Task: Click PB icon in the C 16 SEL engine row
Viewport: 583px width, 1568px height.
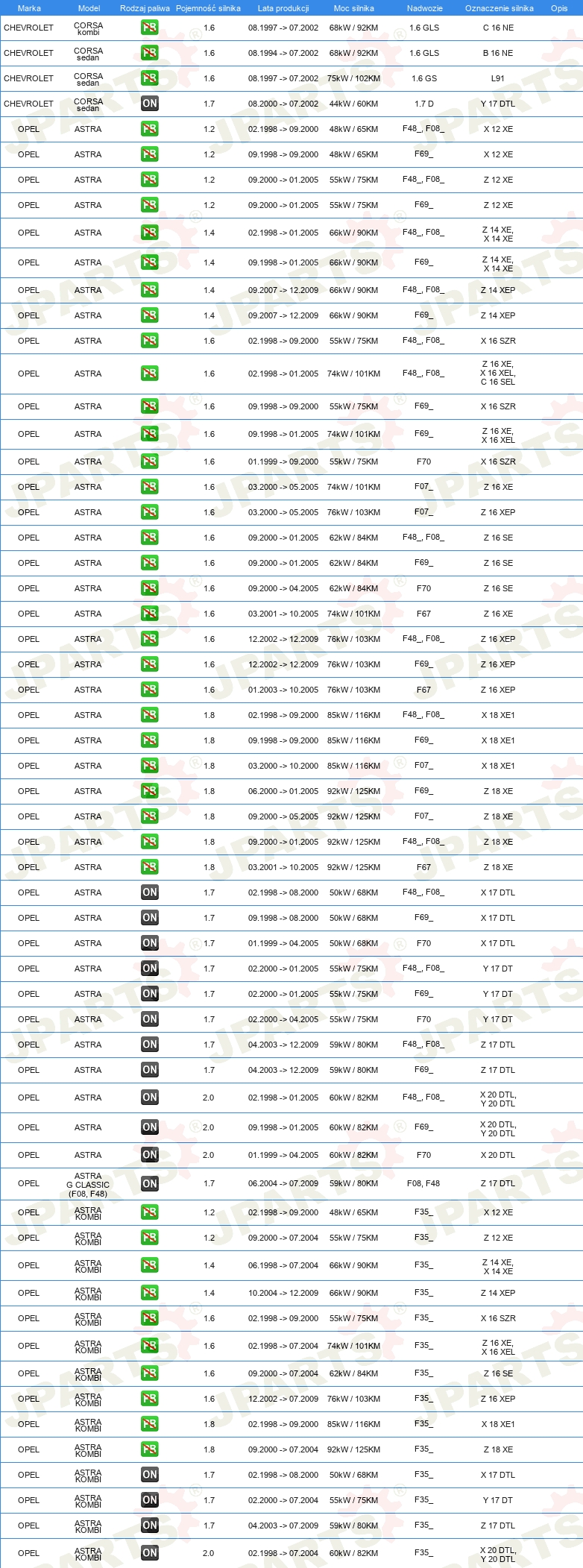Action: pyautogui.click(x=150, y=374)
